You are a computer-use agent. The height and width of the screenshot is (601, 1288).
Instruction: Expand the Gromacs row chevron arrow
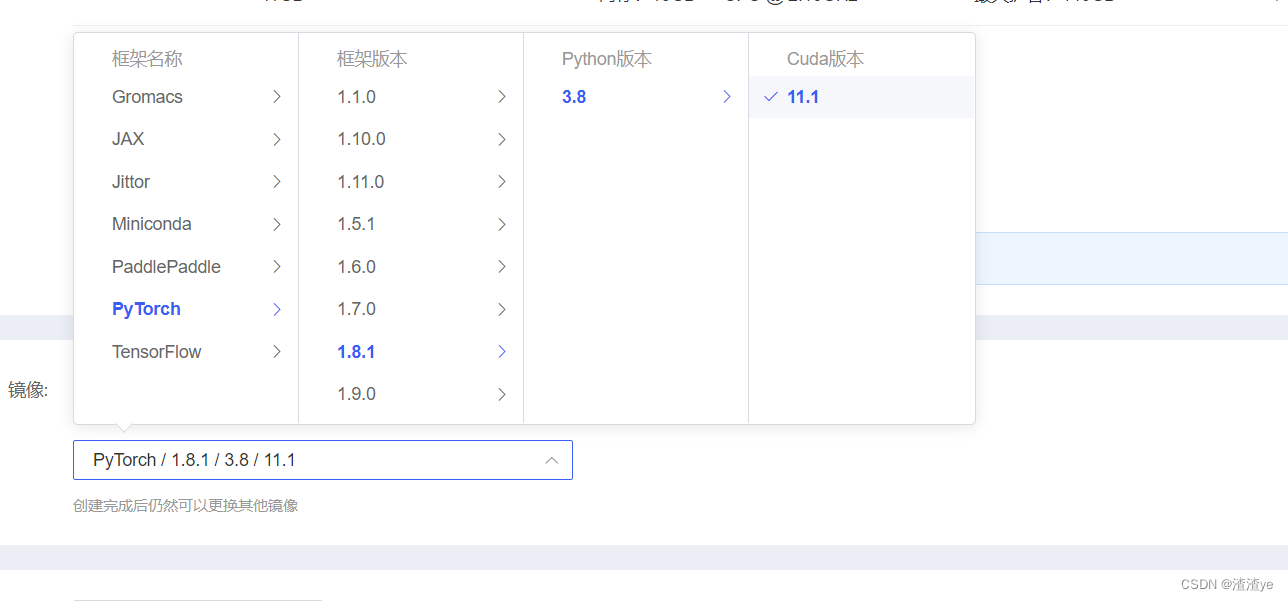tap(277, 97)
